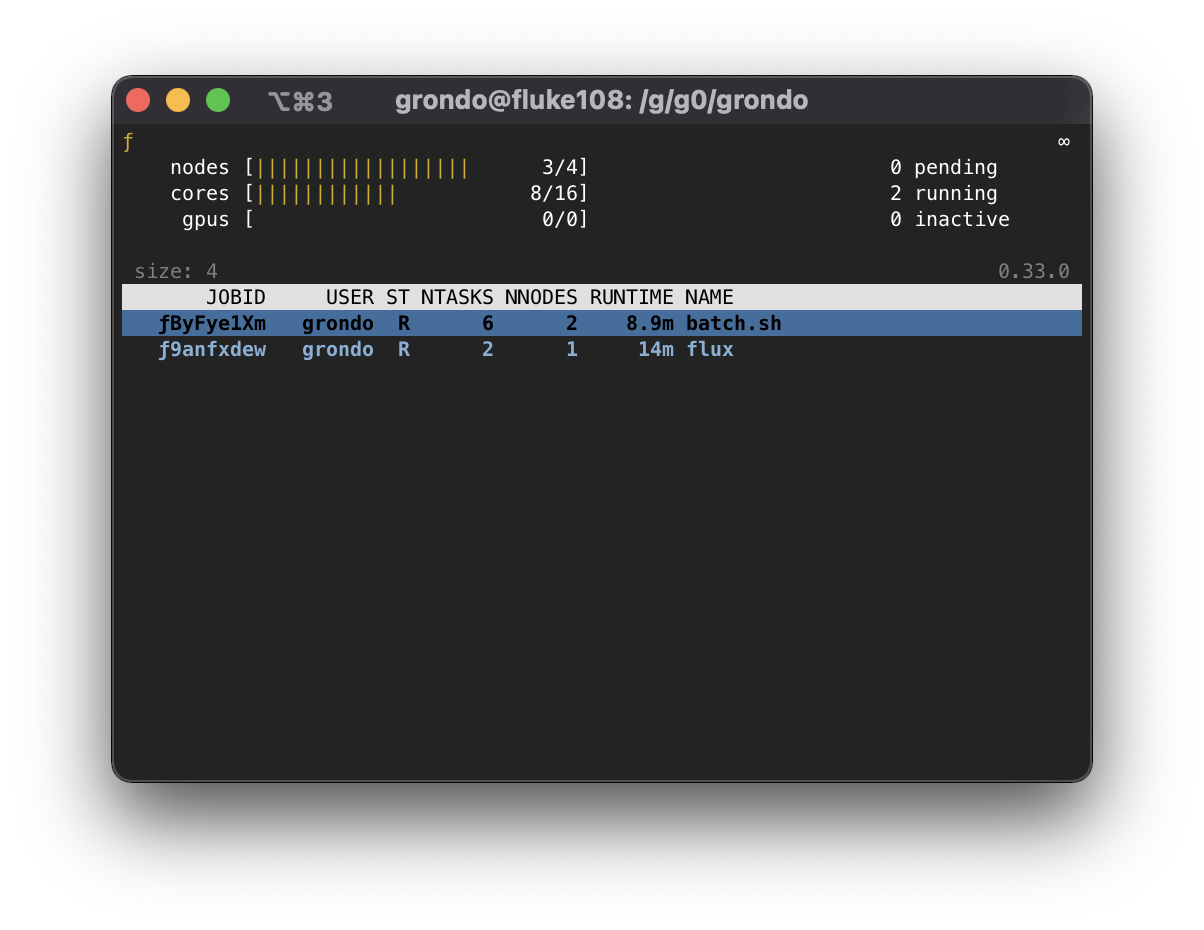Click NTASKS value 6 for batch.sh
The height and width of the screenshot is (930, 1204).
[488, 323]
